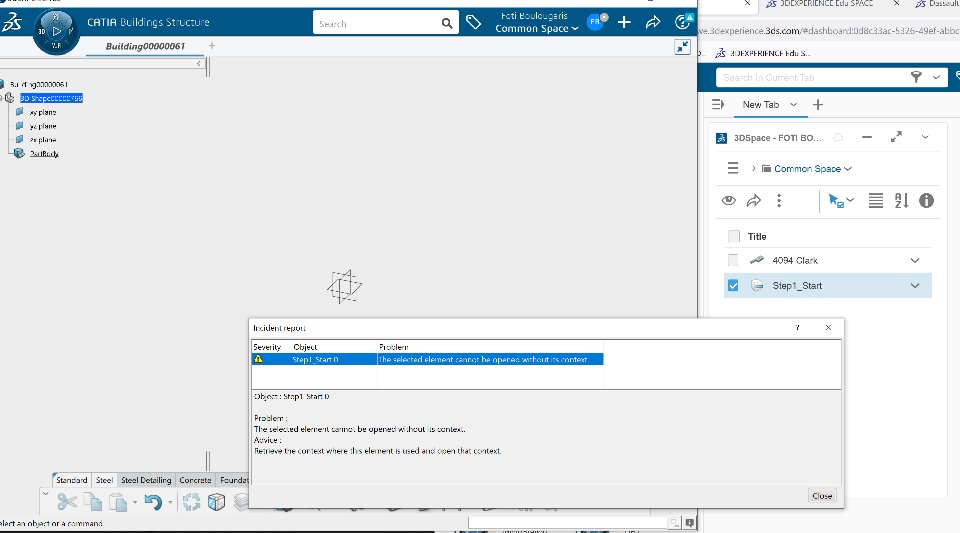This screenshot has height=533, width=960.
Task: Switch to the Standard toolbar tab
Action: [x=72, y=480]
